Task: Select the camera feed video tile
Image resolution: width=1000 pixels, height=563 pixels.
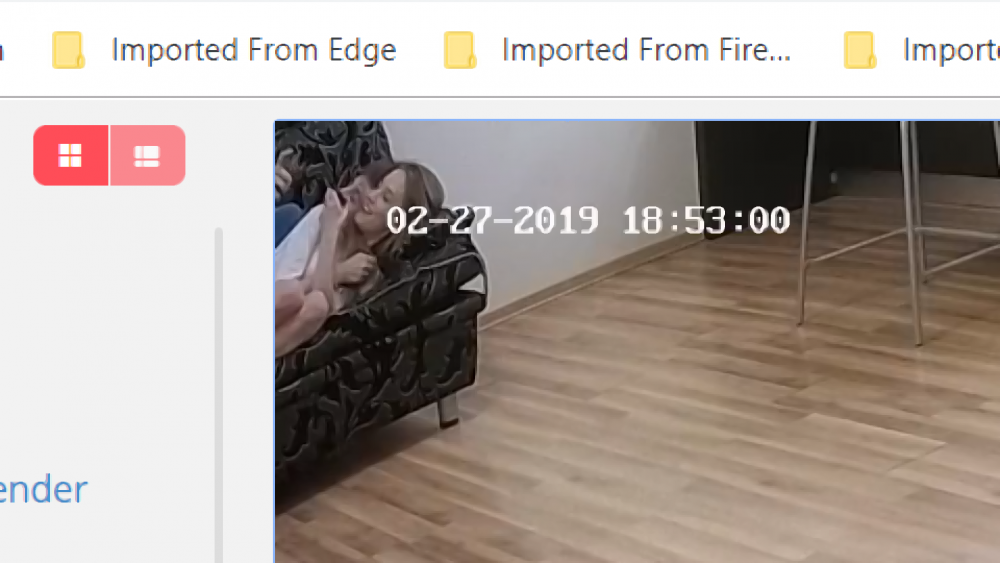Action: coord(637,341)
